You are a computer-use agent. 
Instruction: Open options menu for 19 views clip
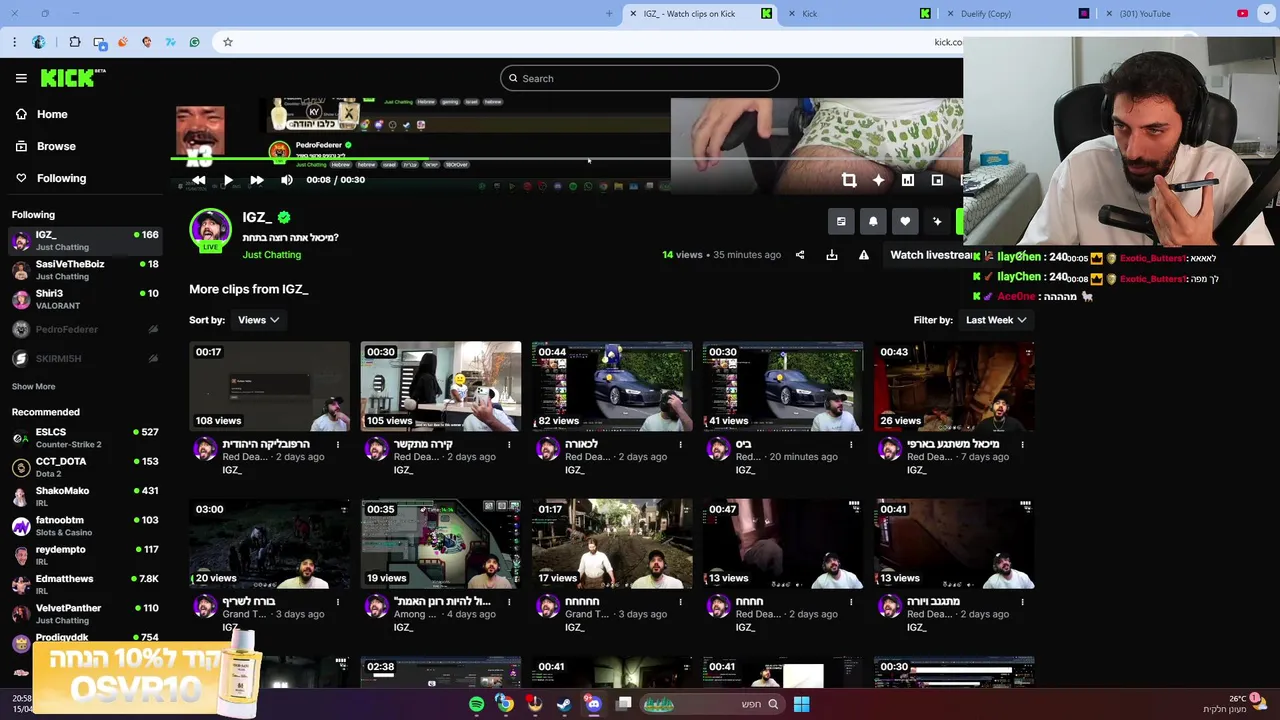coord(509,602)
